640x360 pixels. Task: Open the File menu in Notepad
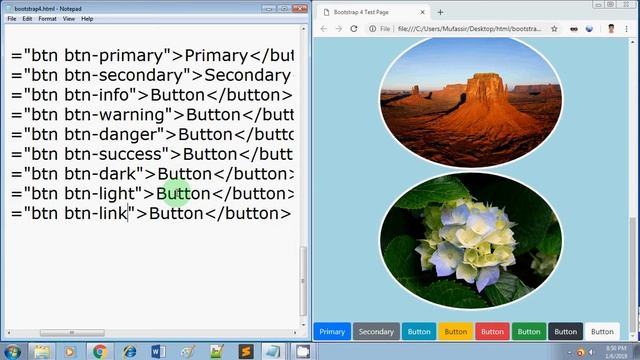click(x=12, y=19)
